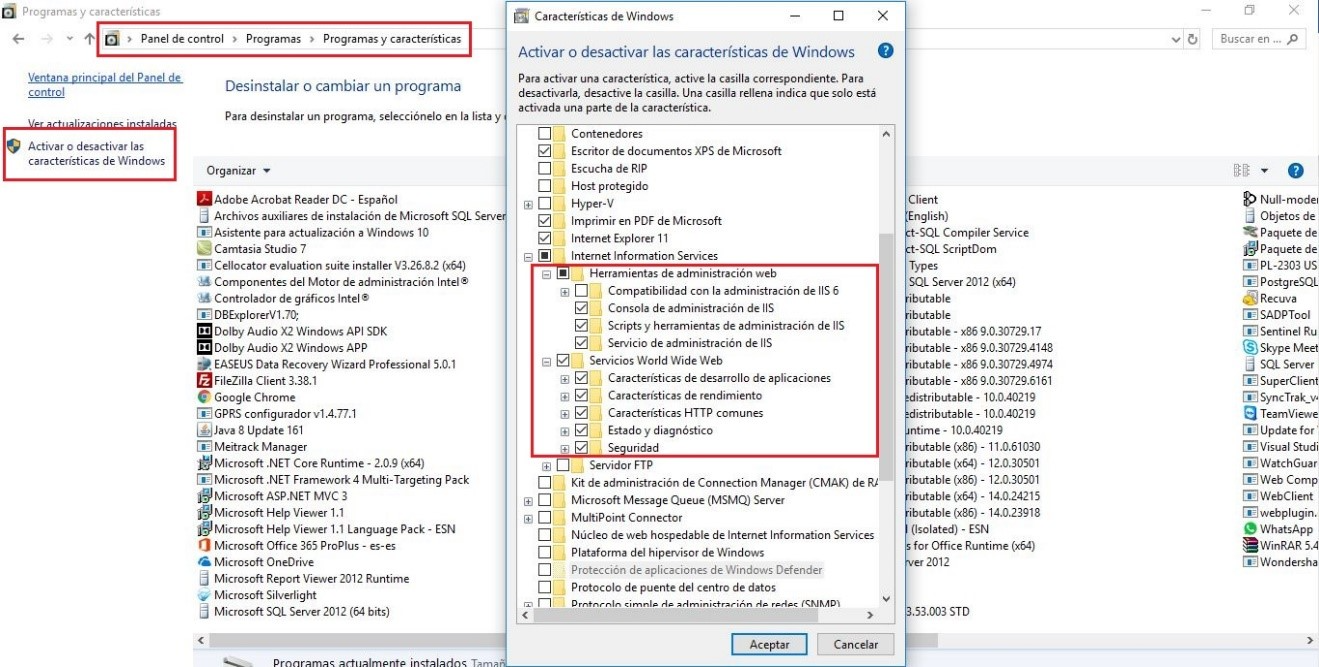Open the help question mark in features dialog
1319x667 pixels.
tap(885, 51)
